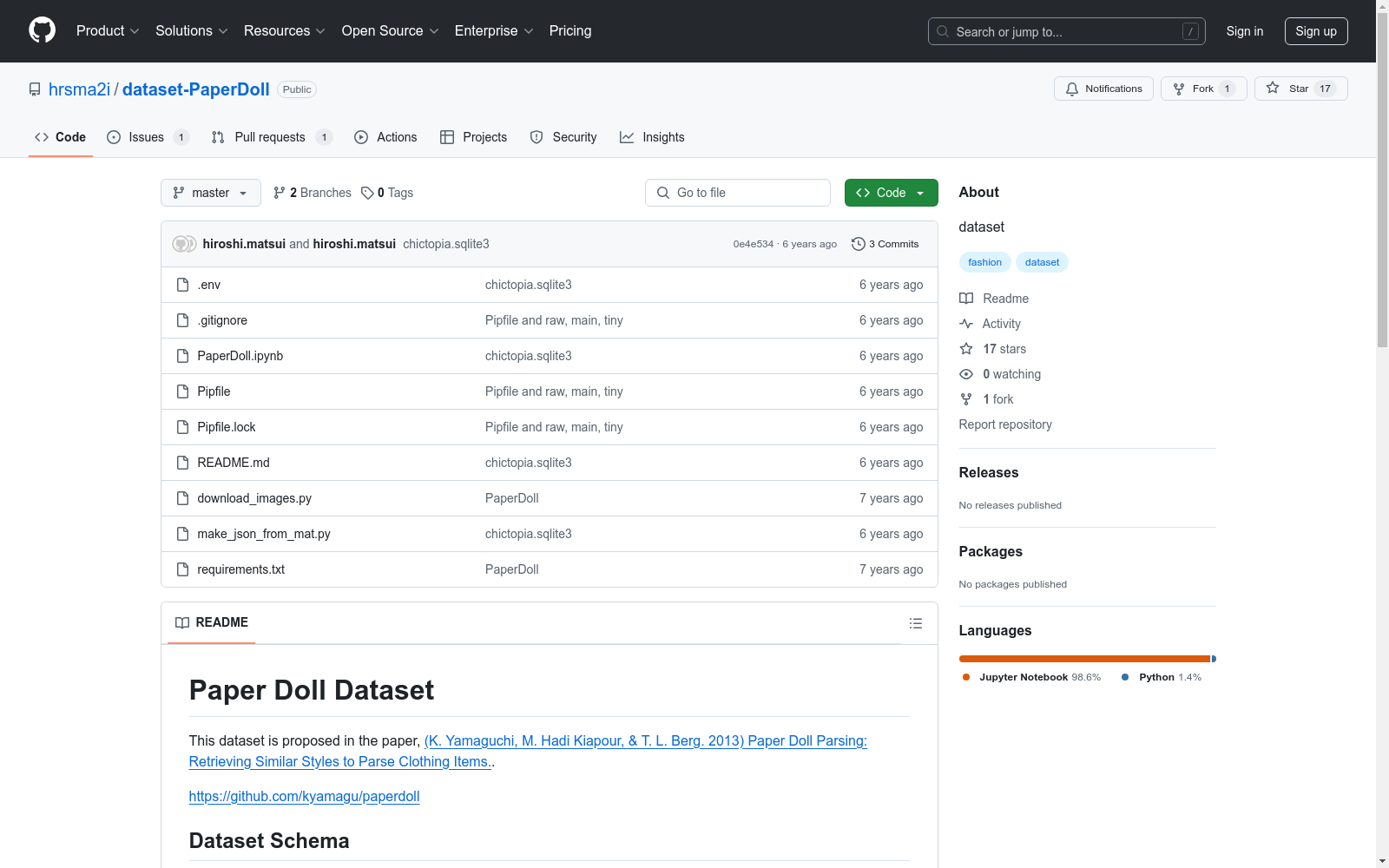This screenshot has width=1389, height=868.
Task: Expand the Product menu
Action: pyautogui.click(x=108, y=30)
